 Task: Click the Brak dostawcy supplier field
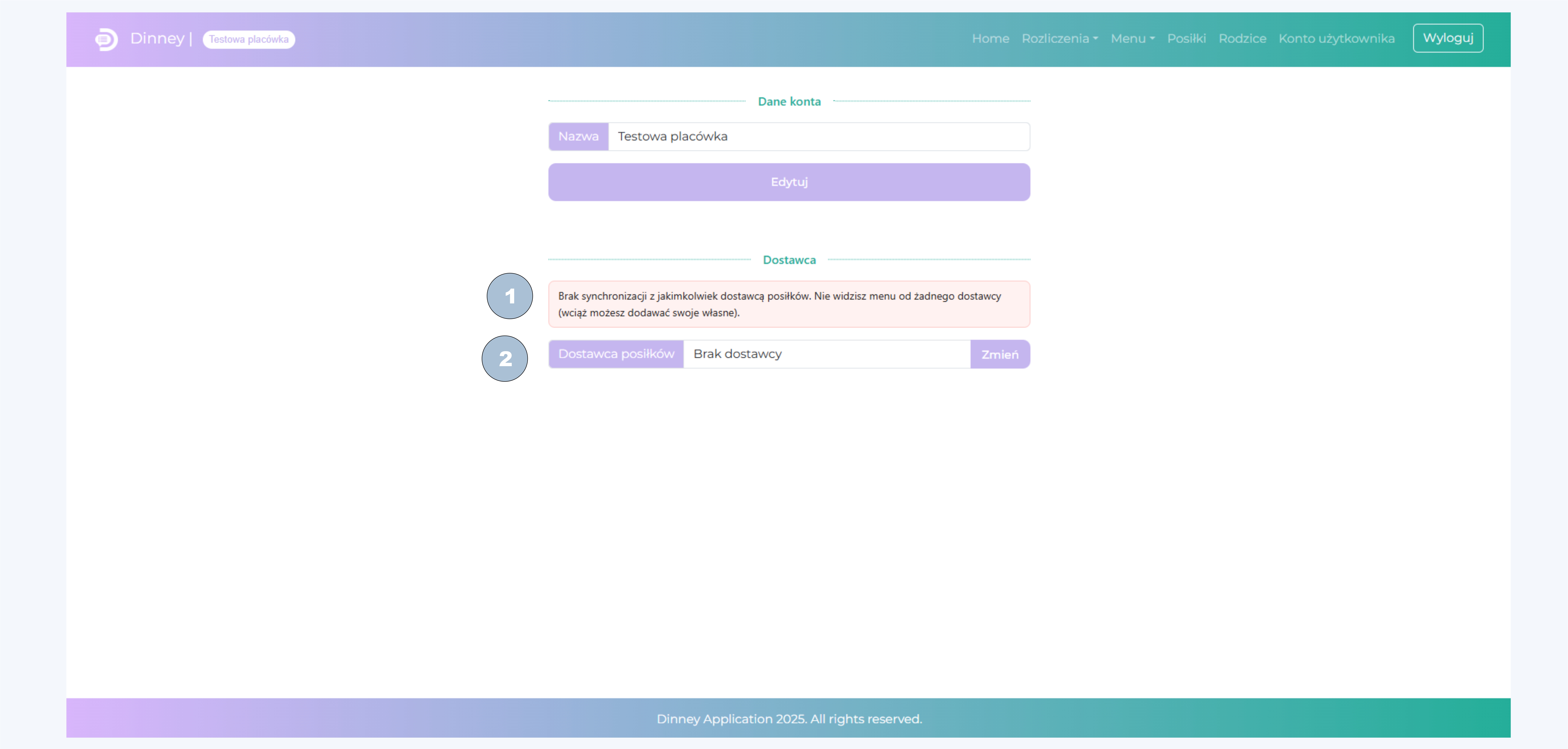826,354
